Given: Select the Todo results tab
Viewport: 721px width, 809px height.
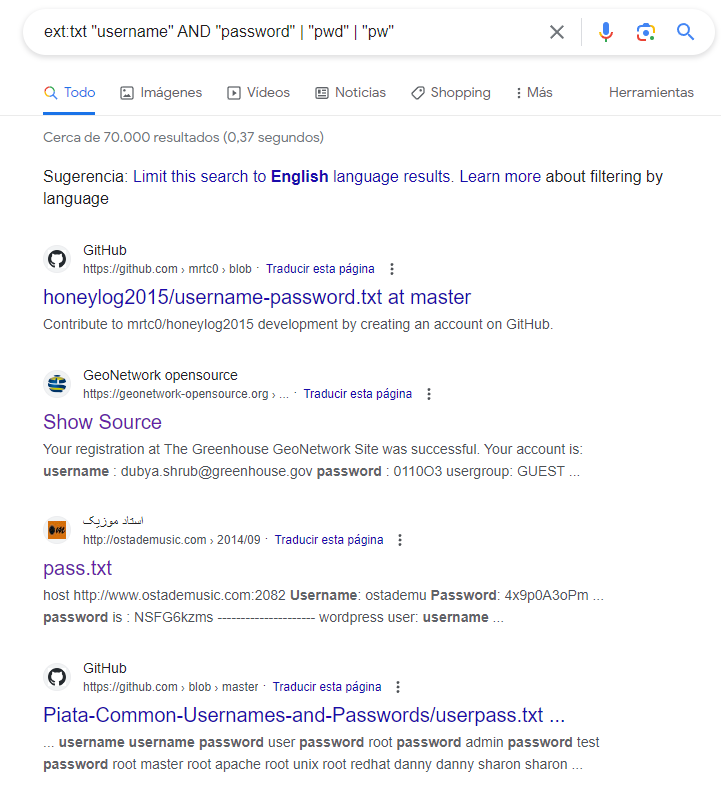Looking at the screenshot, I should (70, 93).
